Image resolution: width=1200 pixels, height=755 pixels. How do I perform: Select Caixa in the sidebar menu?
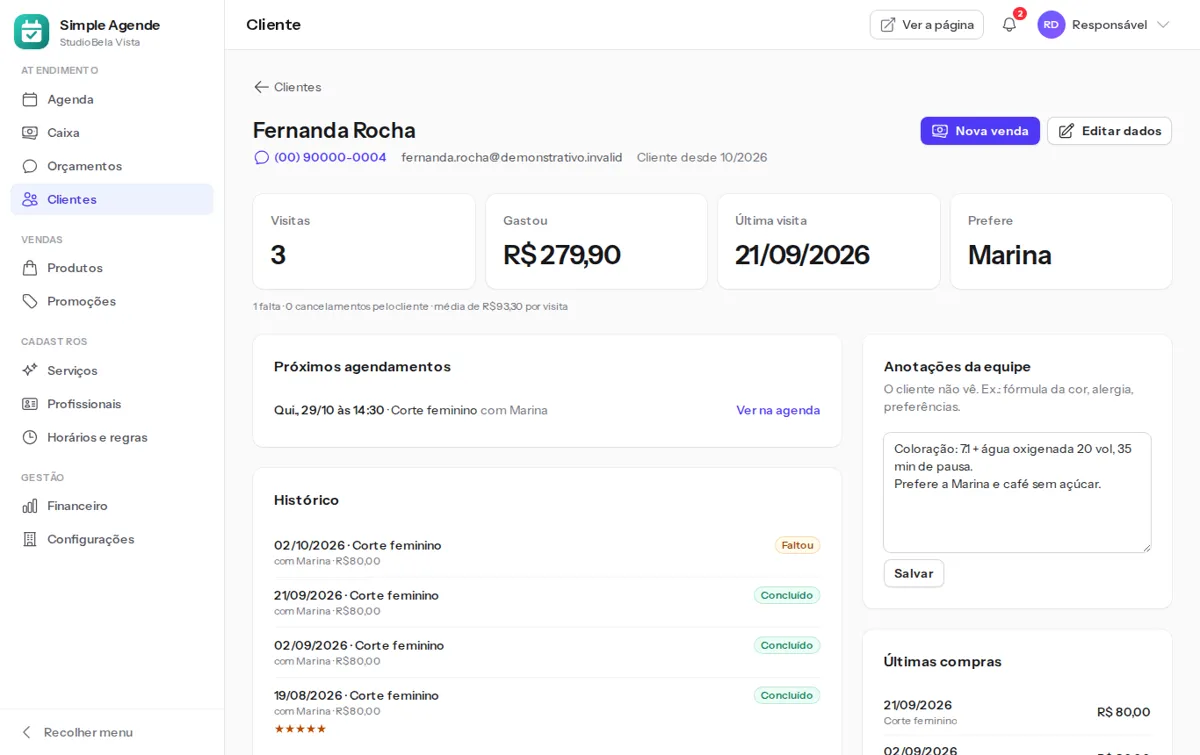click(x=112, y=132)
